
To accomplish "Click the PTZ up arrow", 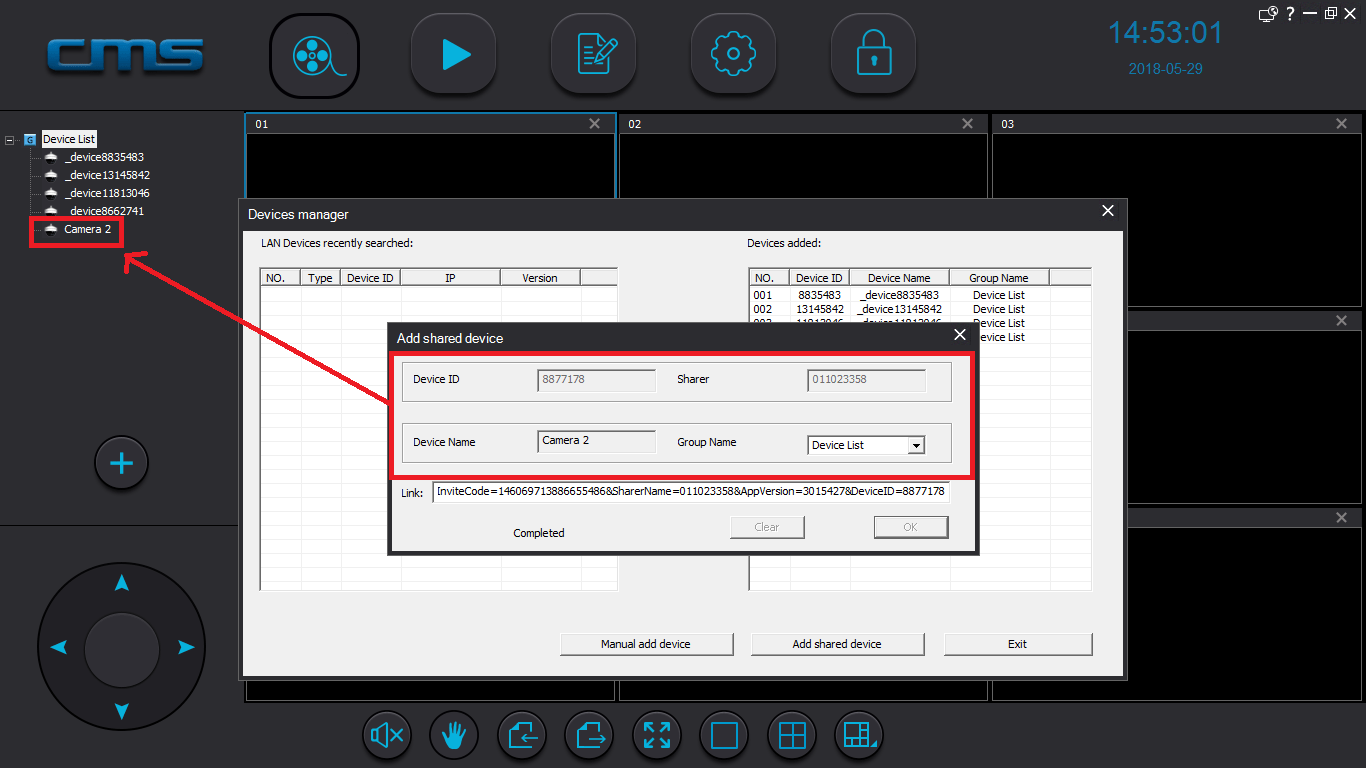I will point(121,583).
